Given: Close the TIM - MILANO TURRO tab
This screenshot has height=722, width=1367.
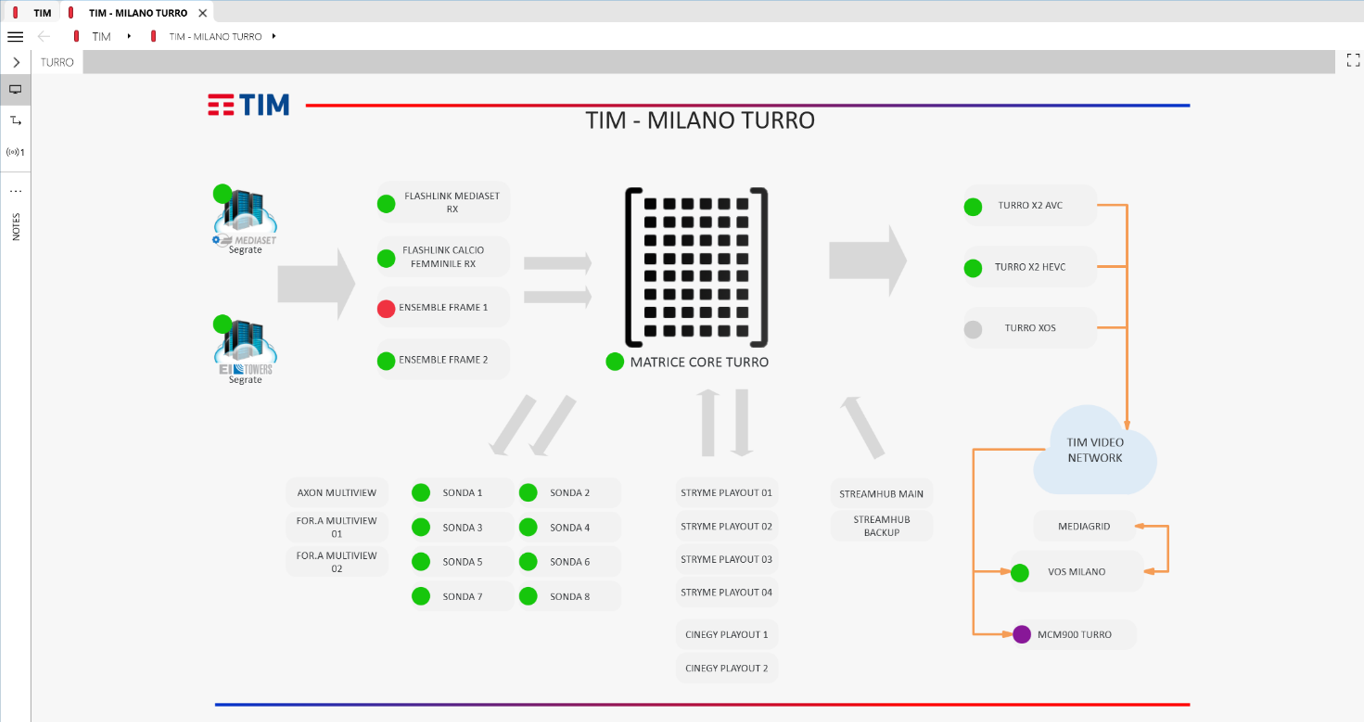Looking at the screenshot, I should 203,13.
